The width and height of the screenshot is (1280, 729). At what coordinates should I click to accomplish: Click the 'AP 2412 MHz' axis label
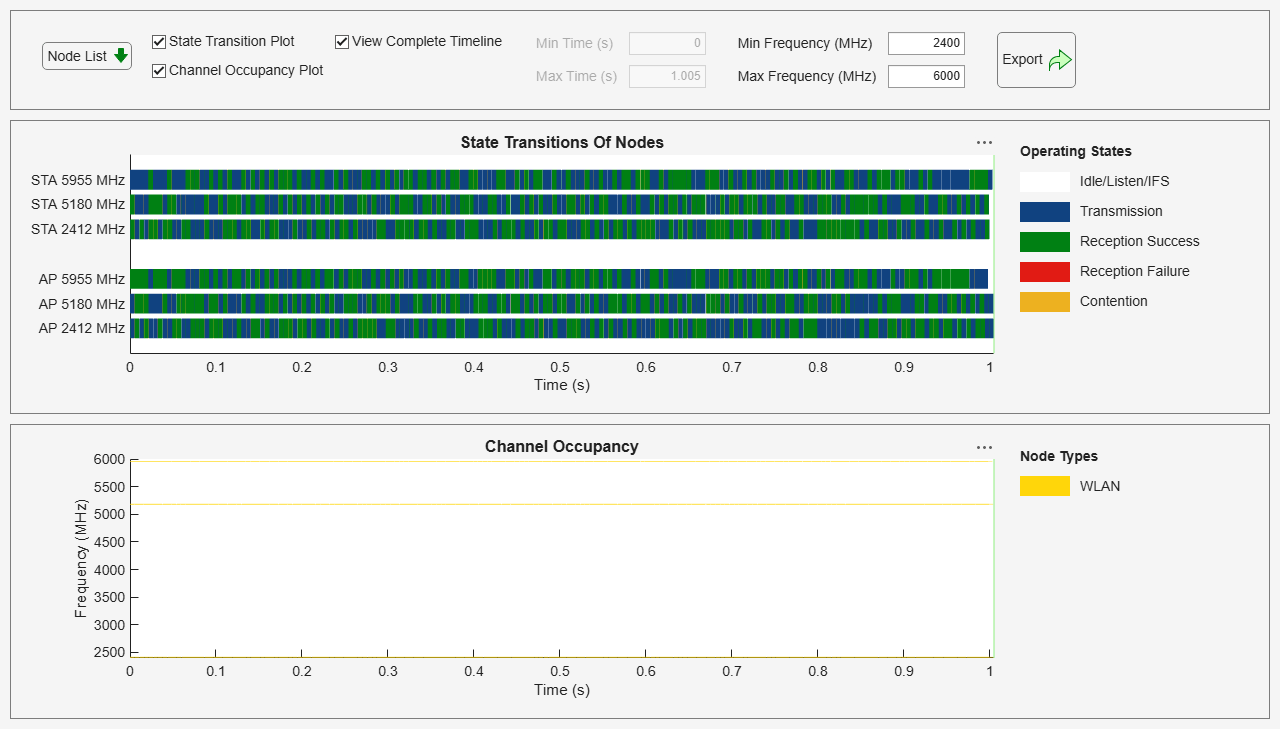coord(82,328)
